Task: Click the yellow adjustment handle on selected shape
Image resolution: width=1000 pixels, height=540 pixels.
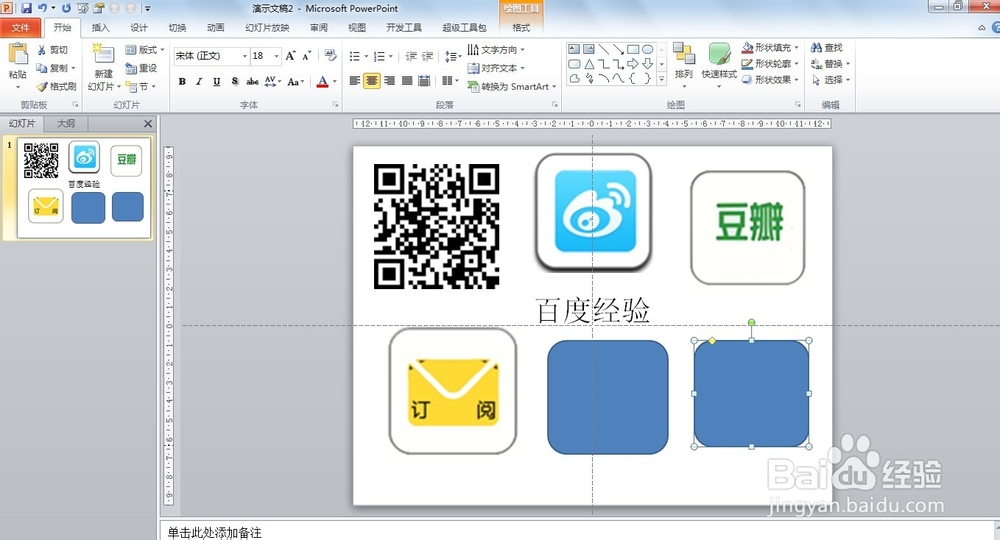Action: tap(712, 341)
